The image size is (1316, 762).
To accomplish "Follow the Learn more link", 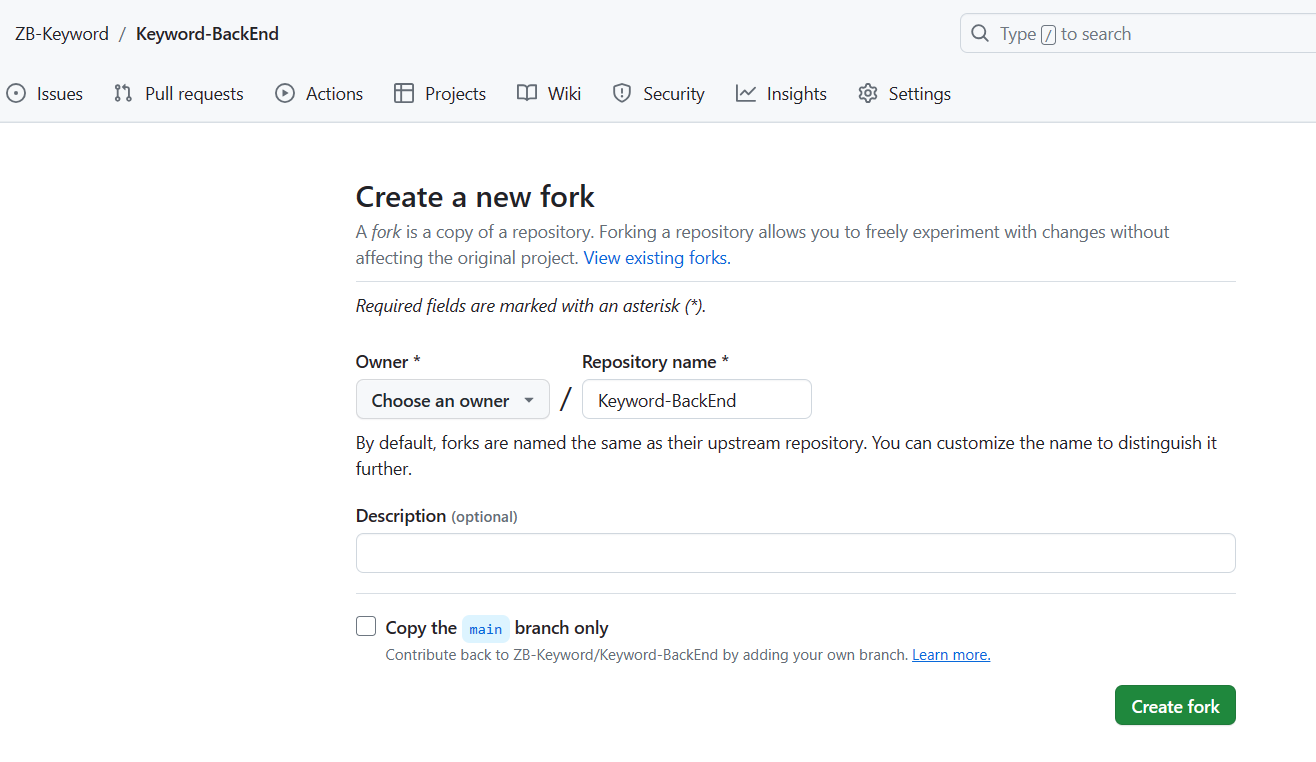I will tap(951, 655).
